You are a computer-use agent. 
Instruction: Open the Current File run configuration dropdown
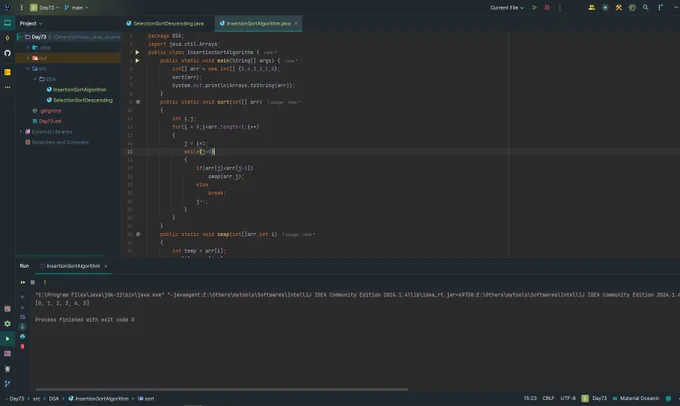(507, 7)
